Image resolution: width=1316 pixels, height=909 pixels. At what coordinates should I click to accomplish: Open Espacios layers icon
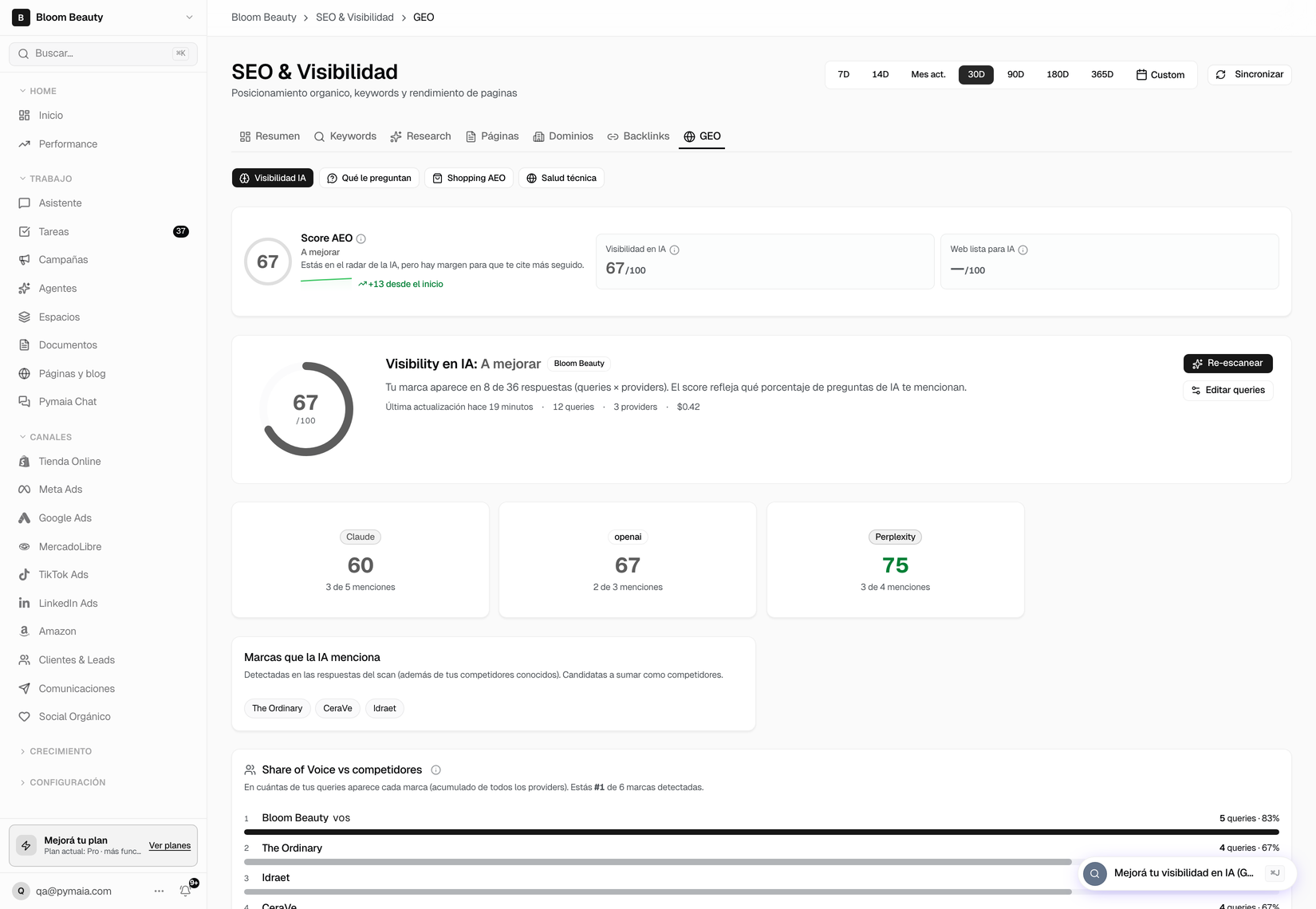(24, 317)
